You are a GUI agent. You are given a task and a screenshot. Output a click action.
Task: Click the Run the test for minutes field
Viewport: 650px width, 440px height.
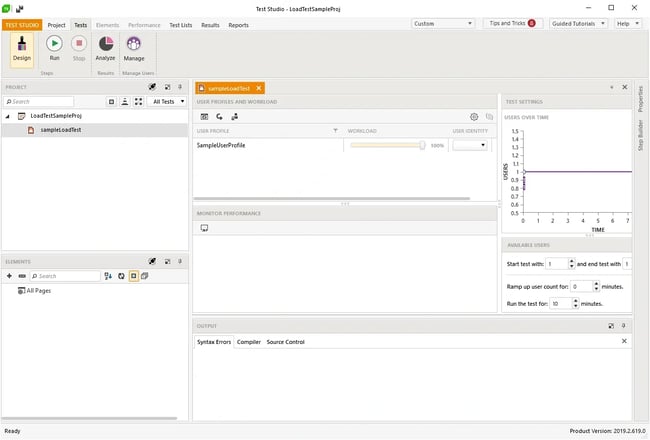pos(557,303)
